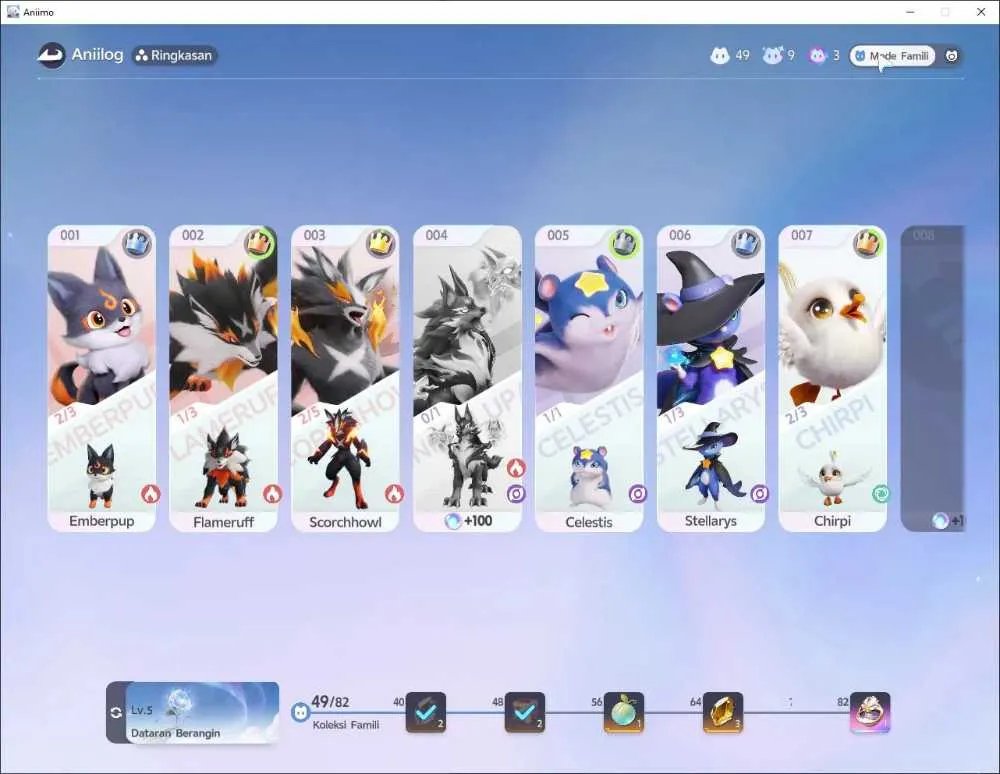Screen dimensions: 1000x774
Task: Click the Flameruff name label
Action: 223,522
